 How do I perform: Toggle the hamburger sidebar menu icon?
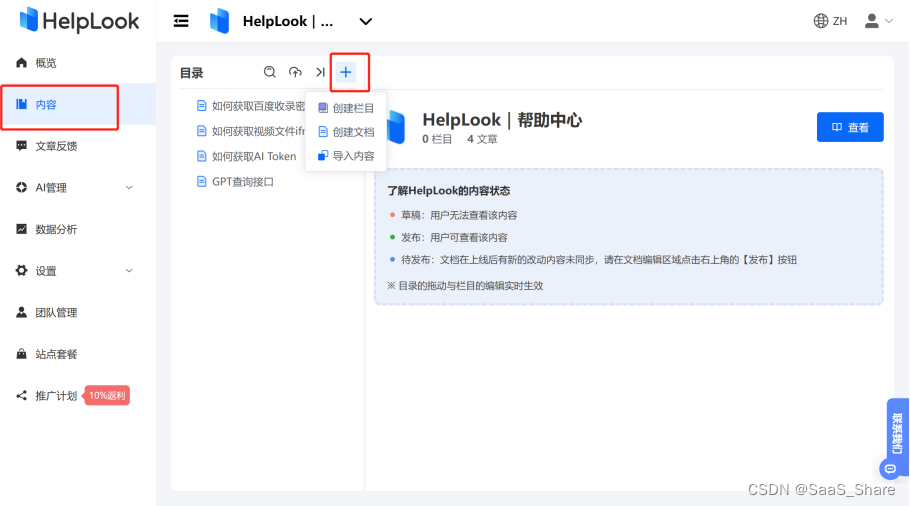[181, 21]
